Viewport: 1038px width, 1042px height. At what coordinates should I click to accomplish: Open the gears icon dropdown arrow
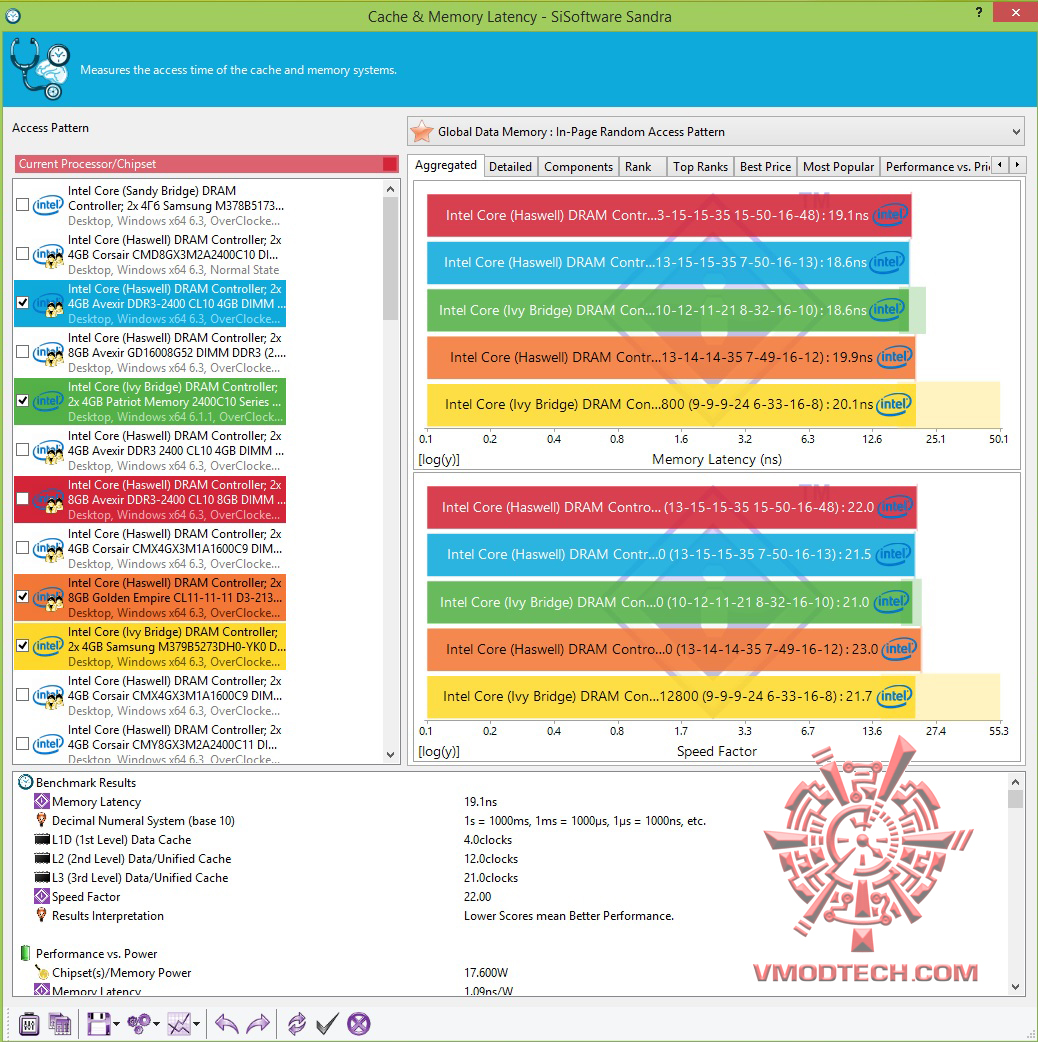pyautogui.click(x=156, y=1024)
